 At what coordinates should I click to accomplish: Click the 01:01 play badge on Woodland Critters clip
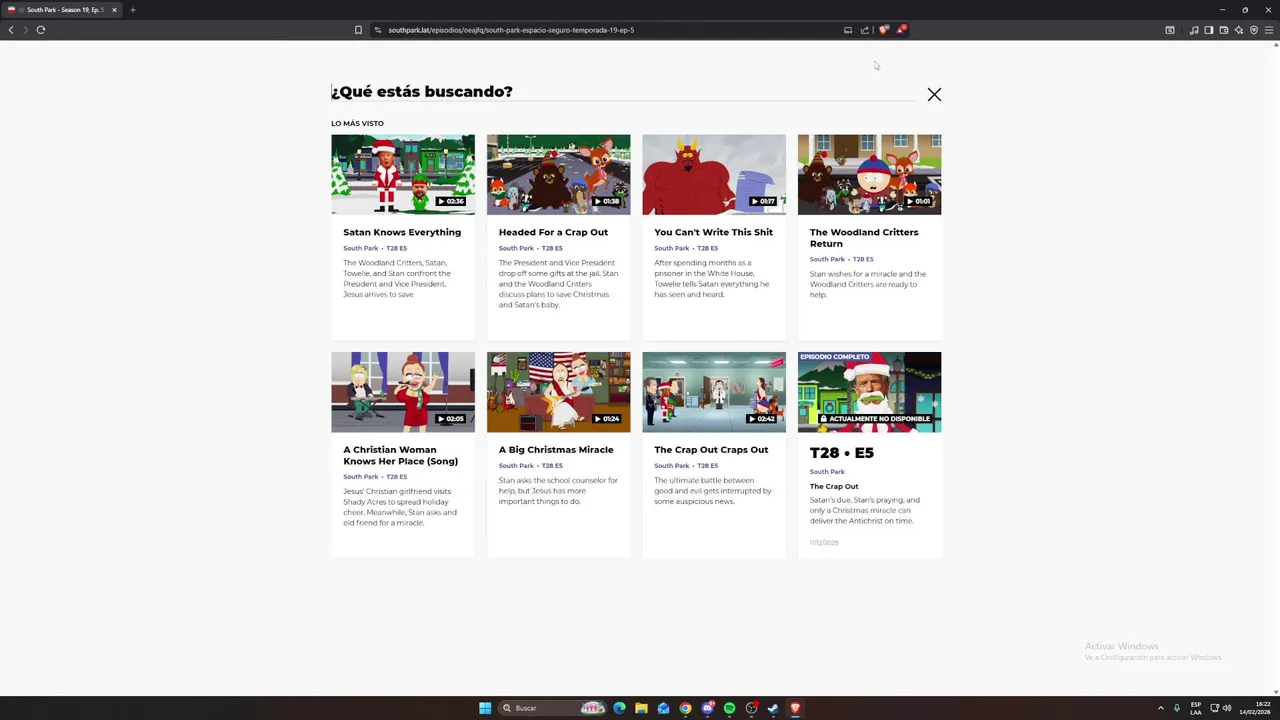pyautogui.click(x=918, y=201)
